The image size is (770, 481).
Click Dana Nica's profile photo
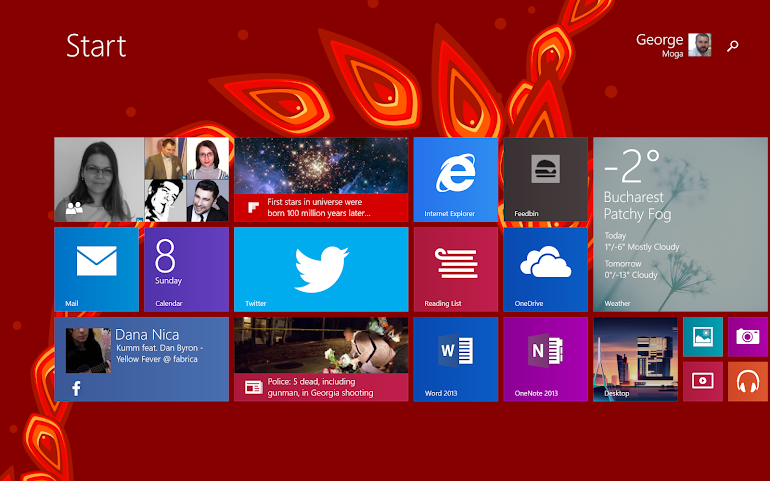click(x=88, y=350)
